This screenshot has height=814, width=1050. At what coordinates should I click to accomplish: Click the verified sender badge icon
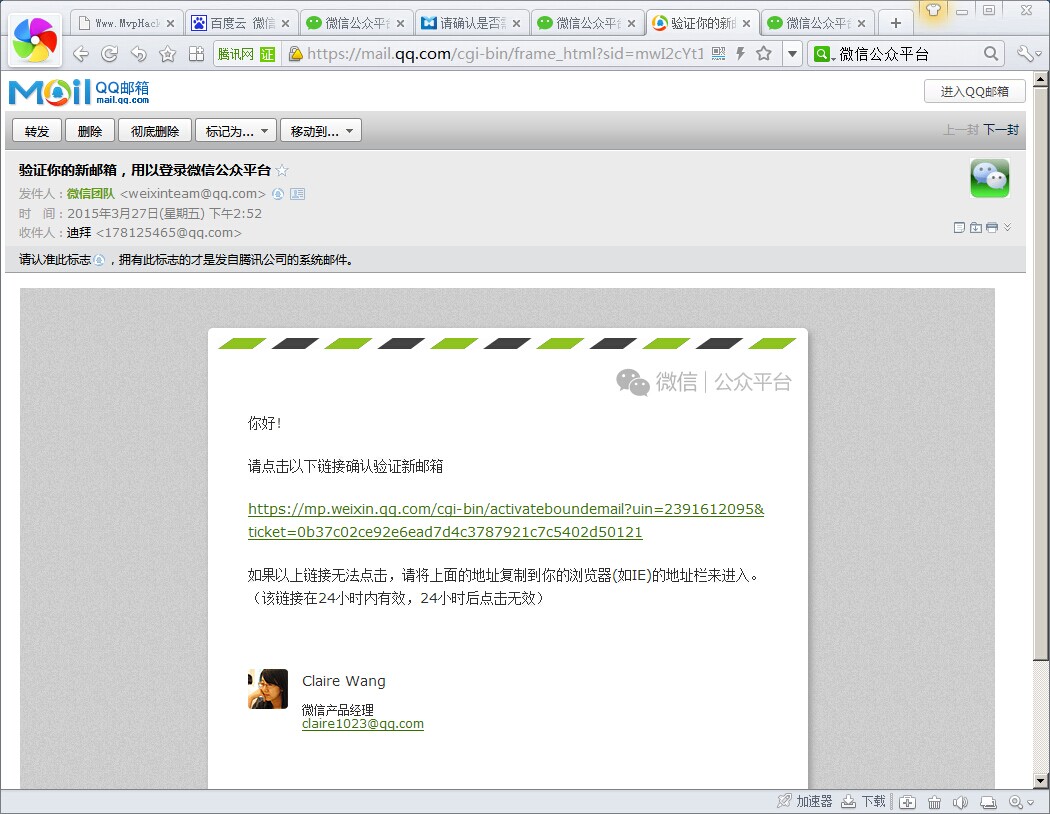(278, 193)
